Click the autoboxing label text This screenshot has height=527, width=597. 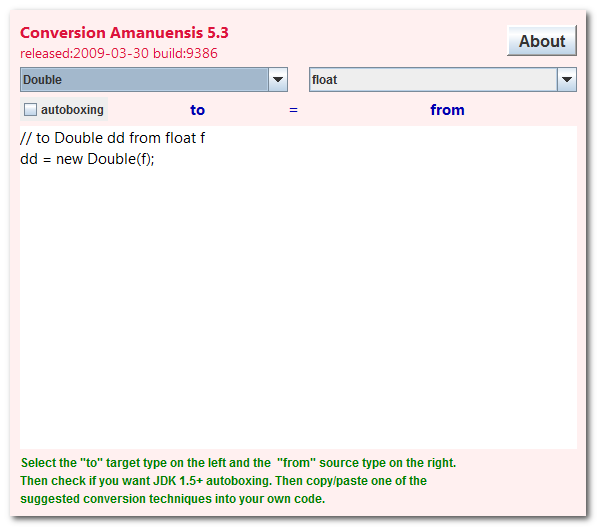(x=72, y=110)
